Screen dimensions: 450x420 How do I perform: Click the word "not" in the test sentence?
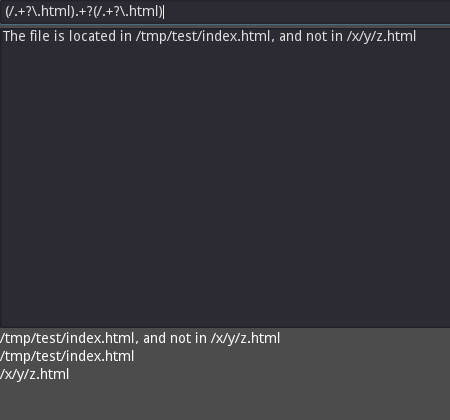click(x=316, y=36)
